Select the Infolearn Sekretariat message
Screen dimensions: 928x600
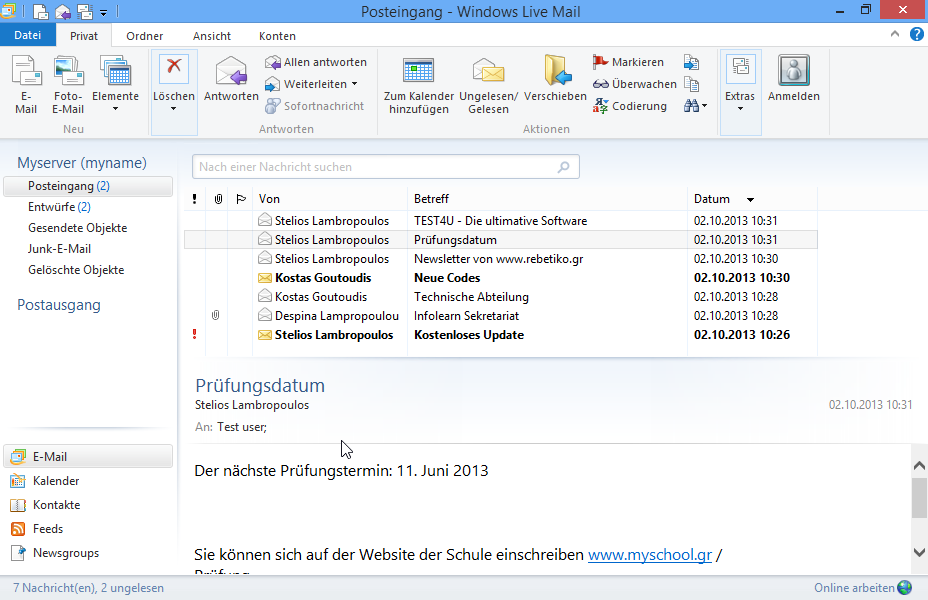pyautogui.click(x=501, y=315)
